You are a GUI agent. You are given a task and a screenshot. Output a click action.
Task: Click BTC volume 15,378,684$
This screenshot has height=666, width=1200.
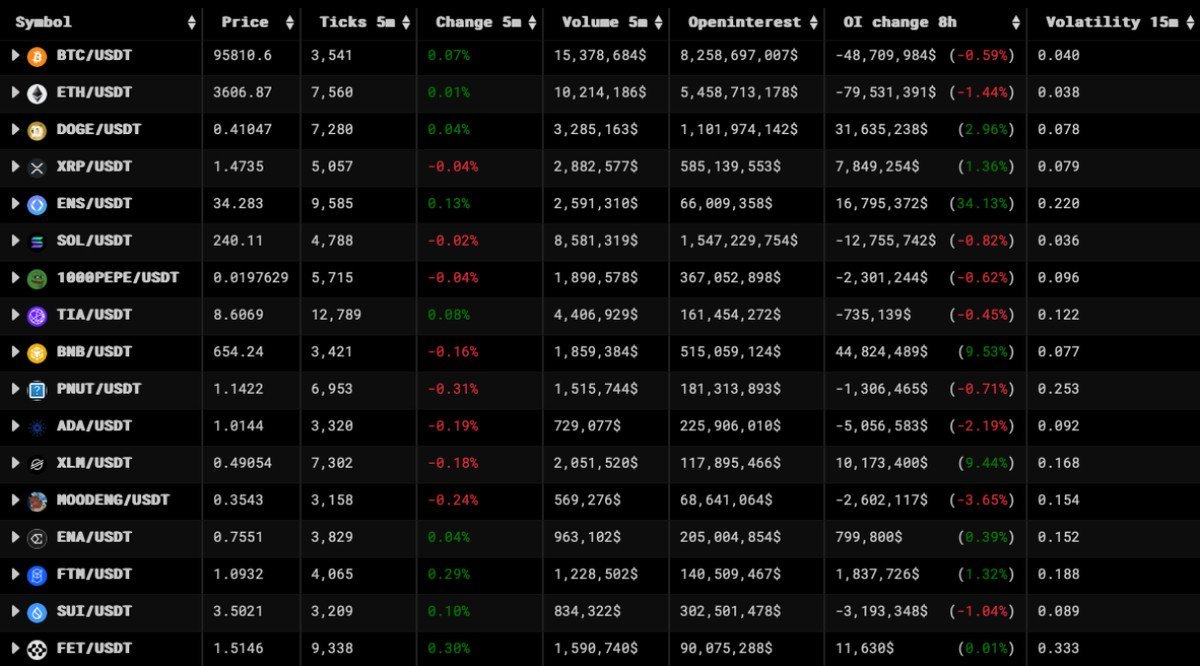[600, 55]
